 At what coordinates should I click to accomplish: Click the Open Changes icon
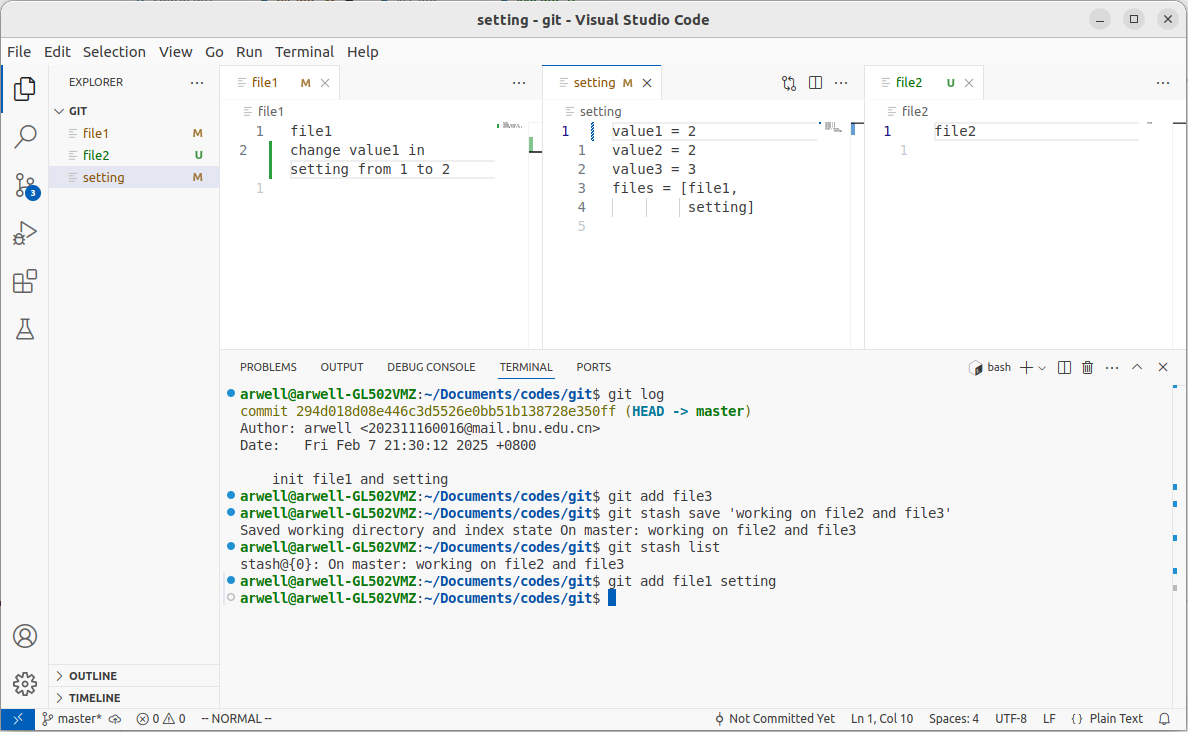(x=789, y=83)
